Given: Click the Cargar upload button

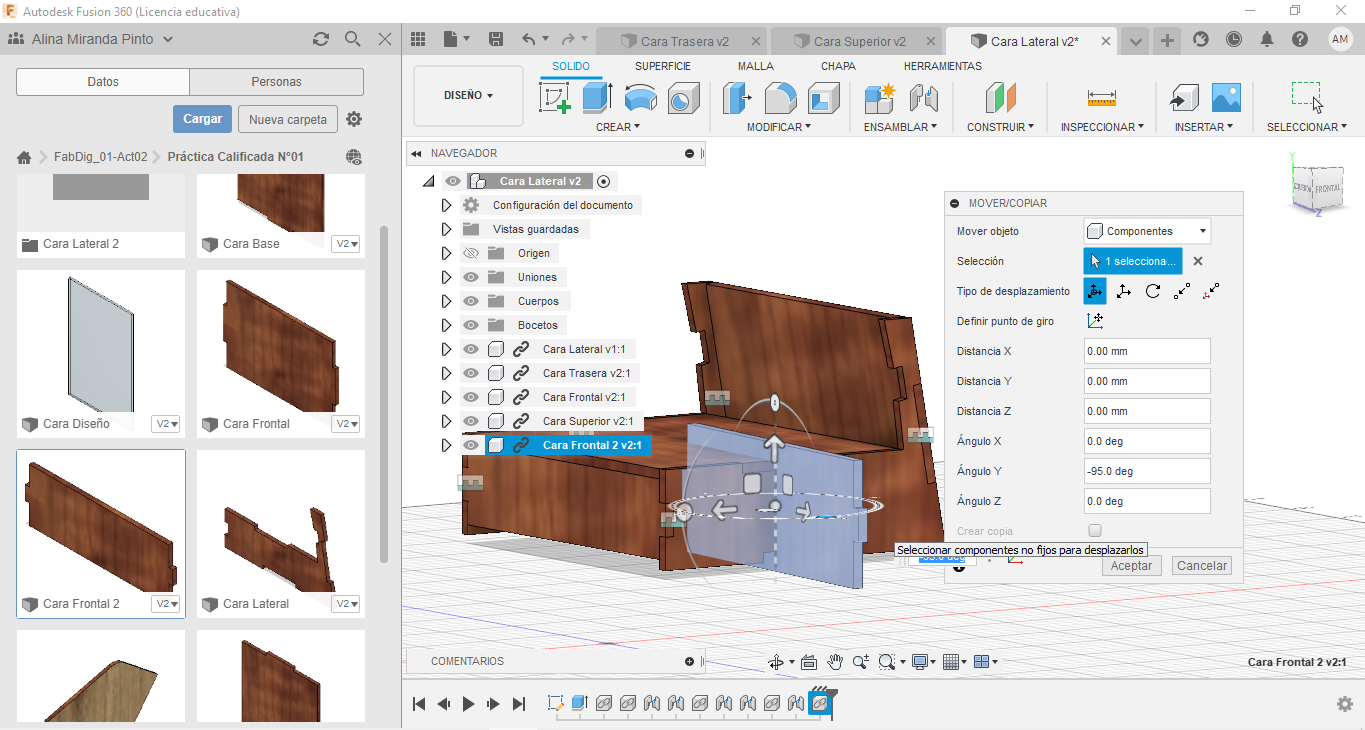Looking at the screenshot, I should [x=202, y=119].
